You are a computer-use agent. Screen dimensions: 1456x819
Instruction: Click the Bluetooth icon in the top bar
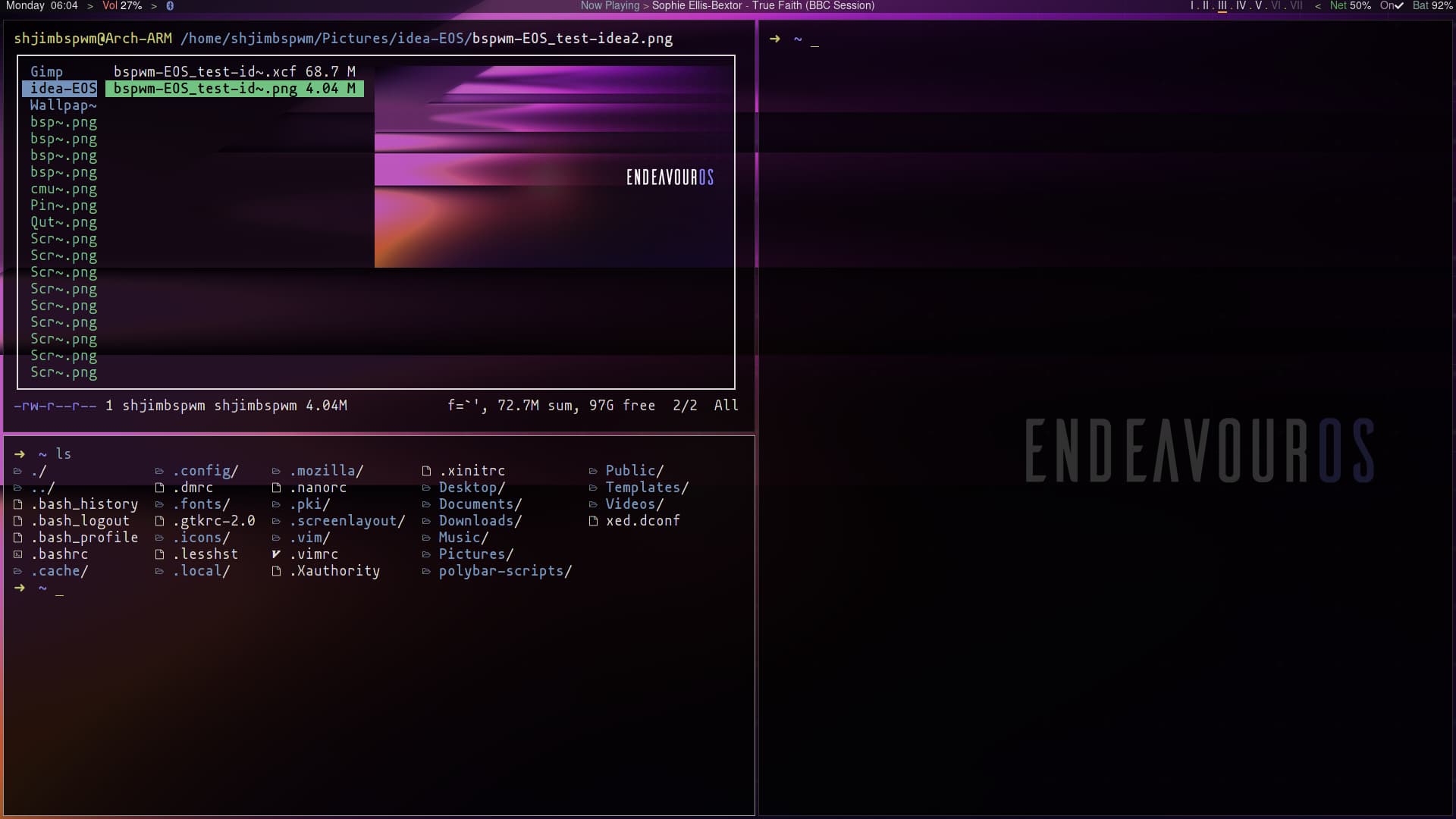tap(170, 6)
